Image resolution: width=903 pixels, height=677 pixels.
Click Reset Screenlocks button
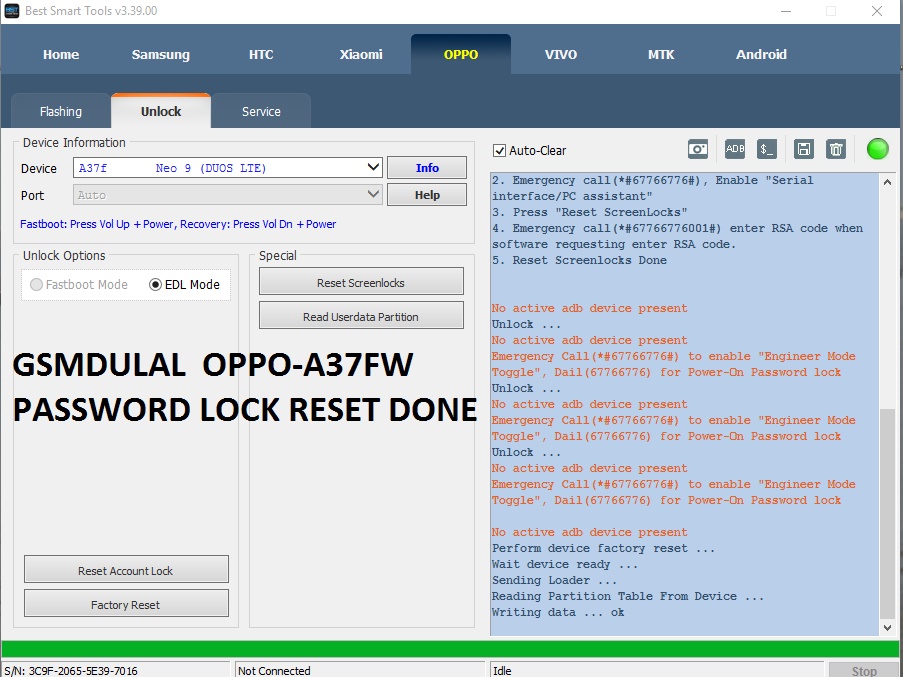pos(361,283)
